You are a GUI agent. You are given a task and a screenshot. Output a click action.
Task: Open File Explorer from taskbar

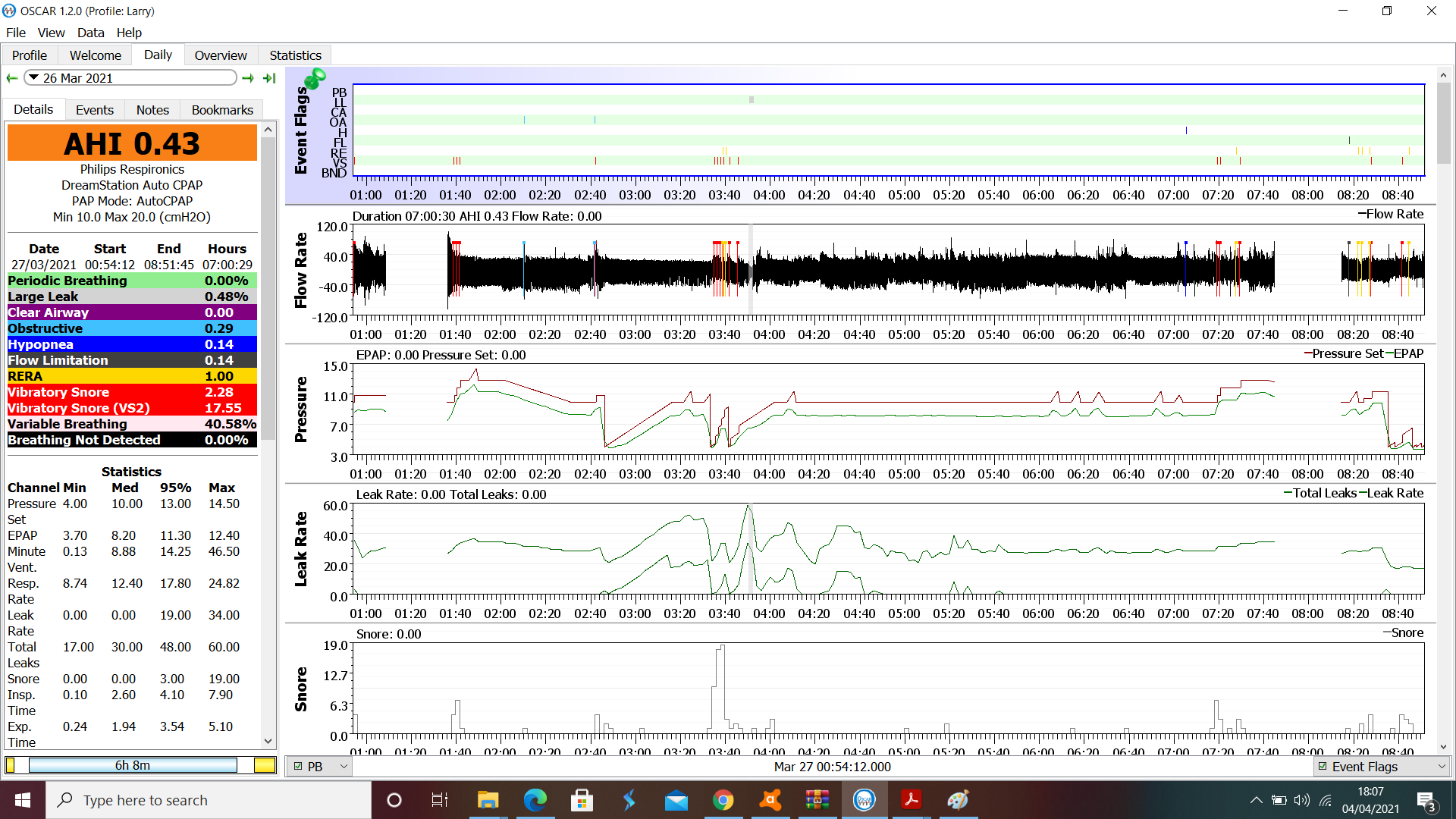[488, 800]
